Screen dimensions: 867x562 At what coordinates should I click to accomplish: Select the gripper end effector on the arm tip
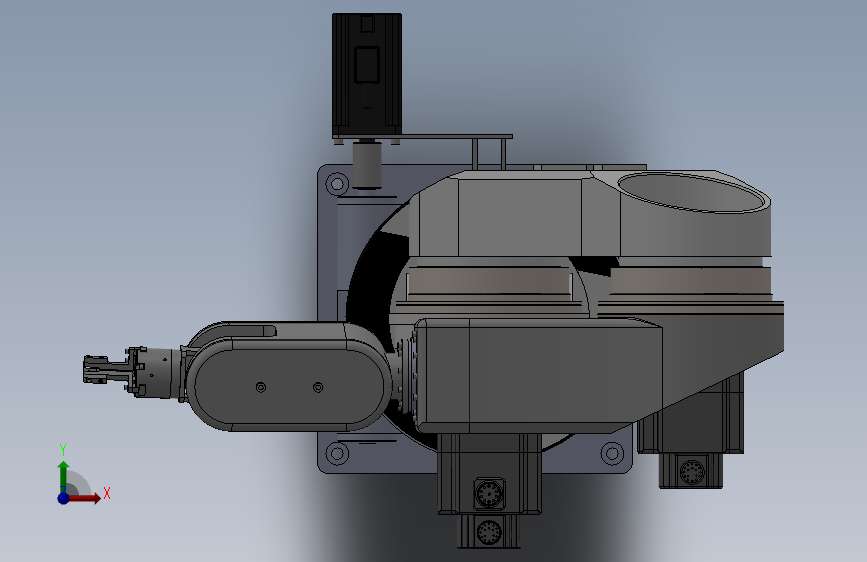(108, 371)
